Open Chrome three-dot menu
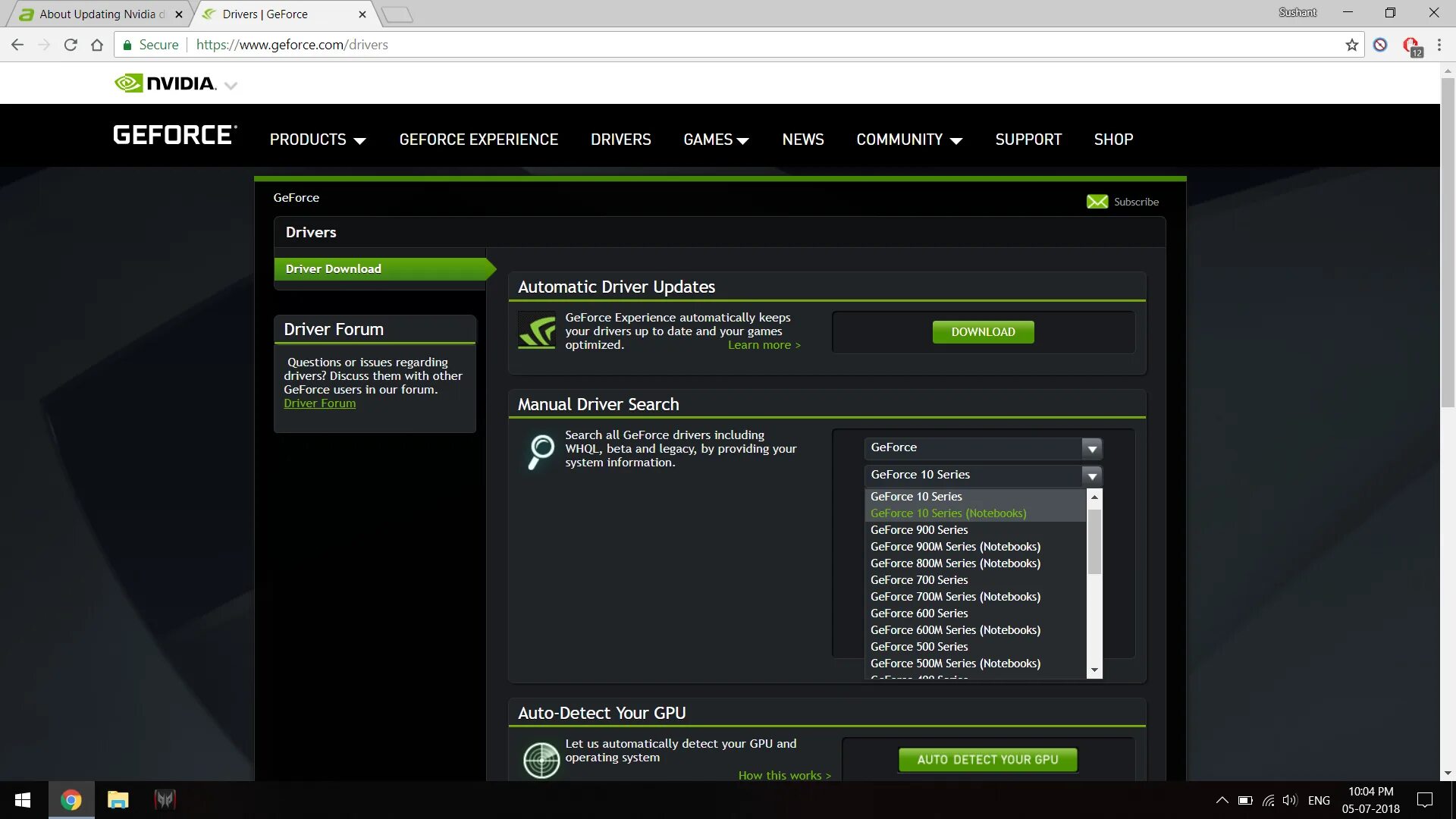The height and width of the screenshot is (819, 1456). 1439,45
